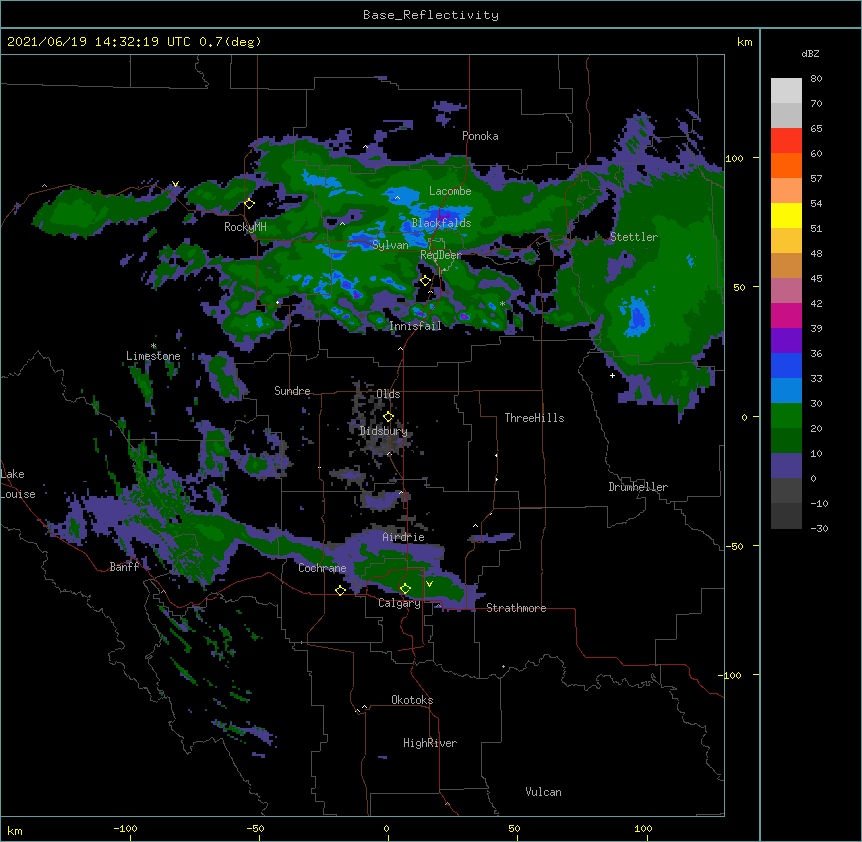Click the asterisk marker above Limestone label
Image resolution: width=862 pixels, height=842 pixels.
point(153,346)
